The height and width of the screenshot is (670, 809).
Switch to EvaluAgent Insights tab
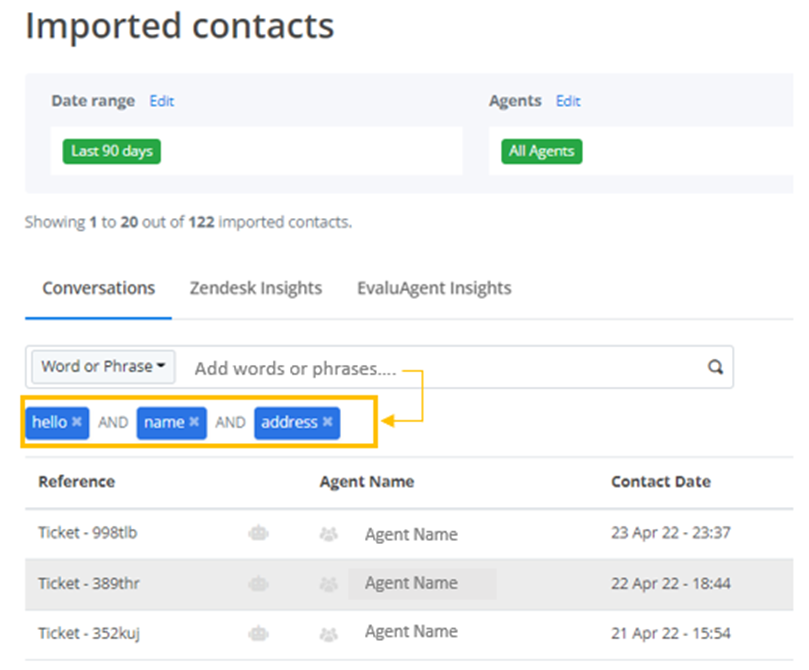(x=434, y=288)
